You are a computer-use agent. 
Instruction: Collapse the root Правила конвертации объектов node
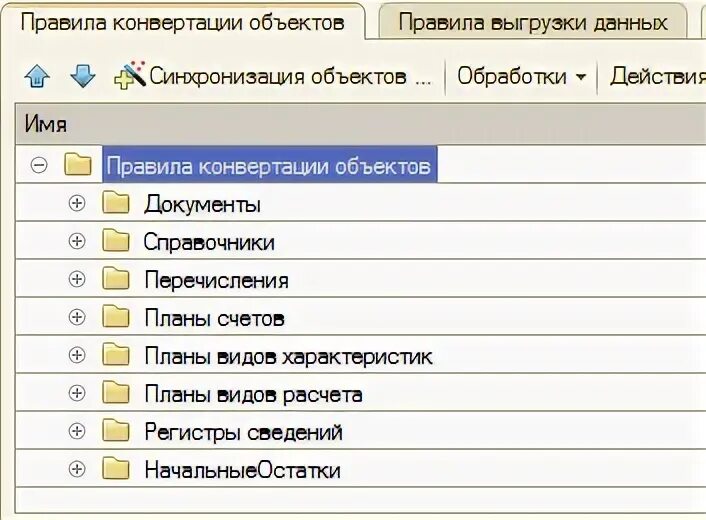(39, 165)
